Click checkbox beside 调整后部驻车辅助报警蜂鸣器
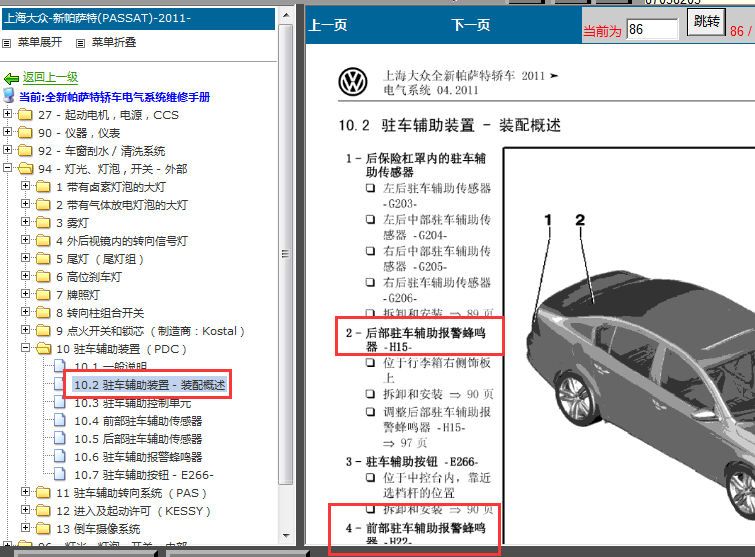This screenshot has width=755, height=557. pos(370,412)
